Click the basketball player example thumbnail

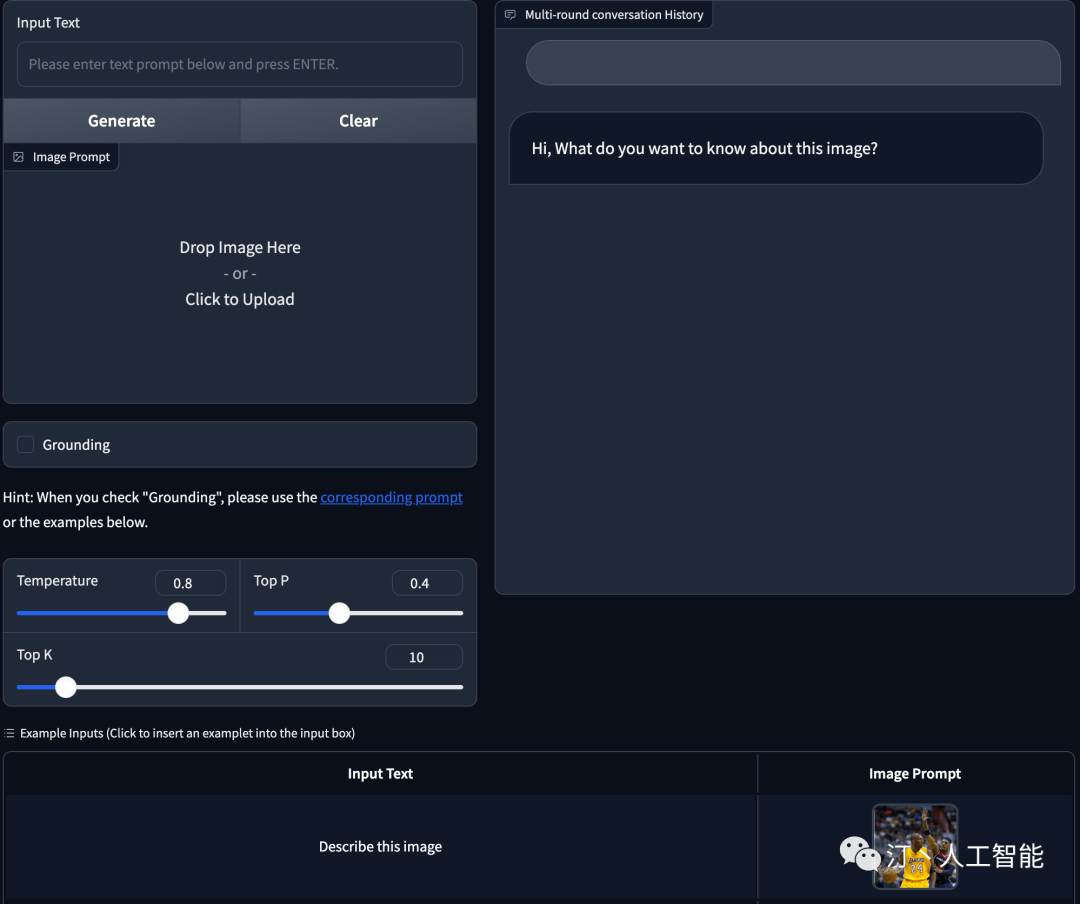[915, 846]
